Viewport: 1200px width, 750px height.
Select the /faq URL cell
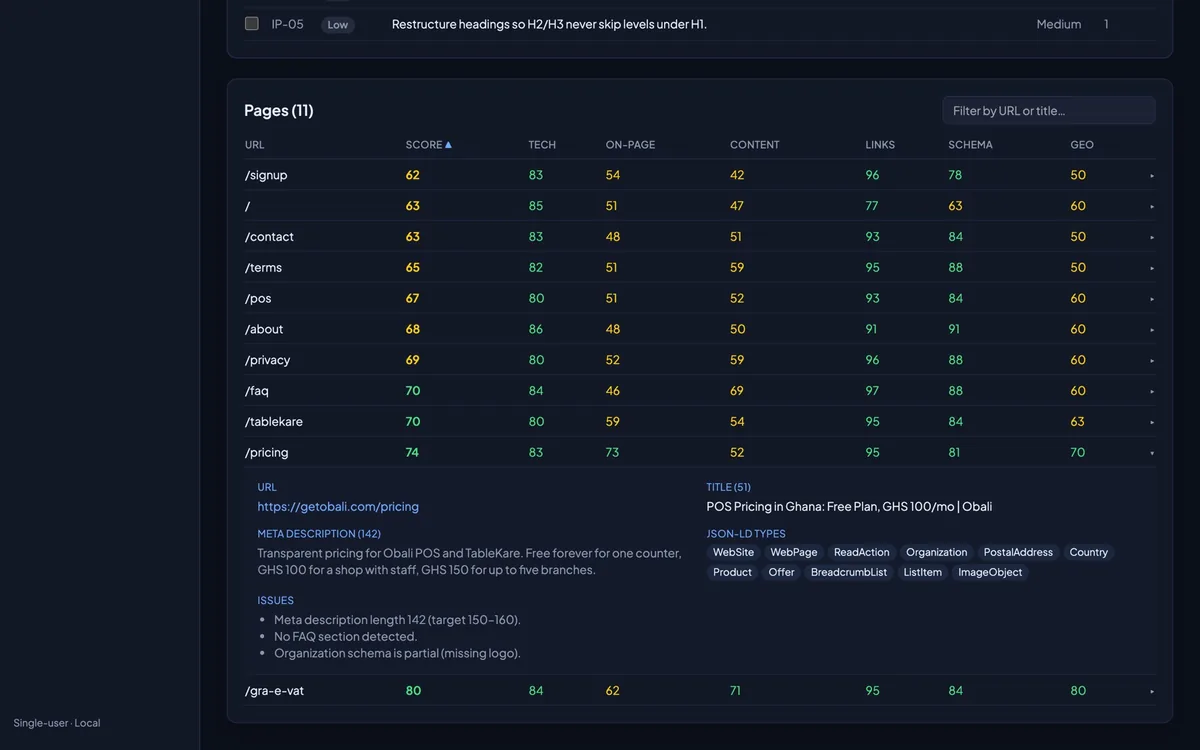click(257, 392)
